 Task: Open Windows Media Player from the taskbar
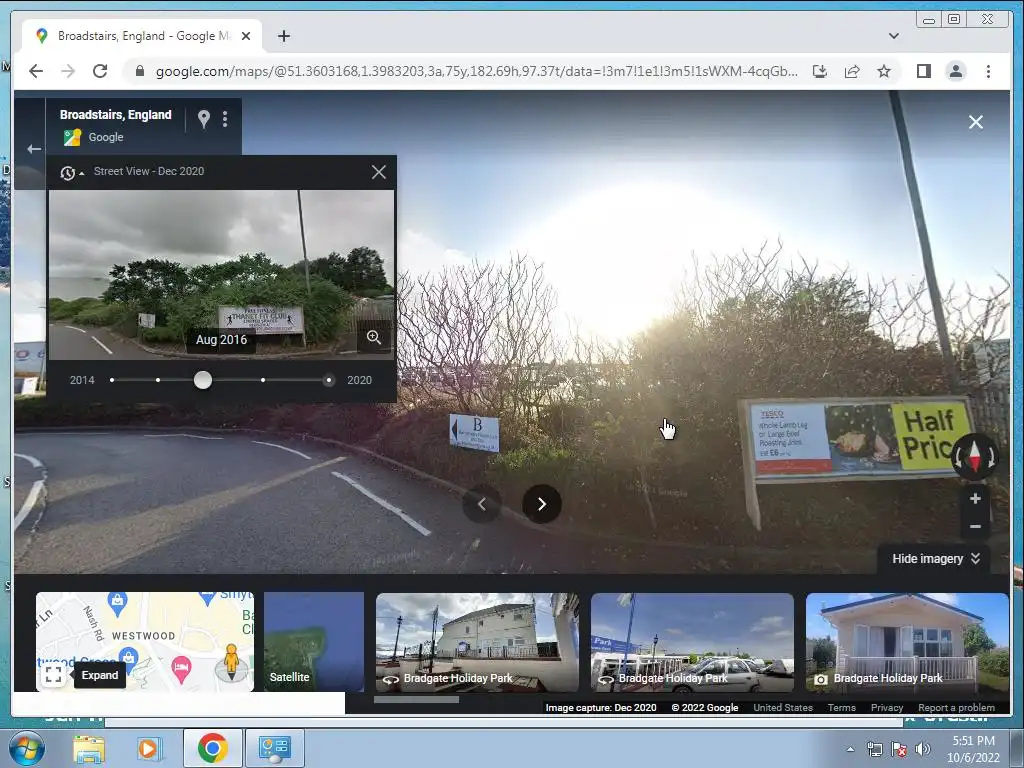(x=149, y=748)
